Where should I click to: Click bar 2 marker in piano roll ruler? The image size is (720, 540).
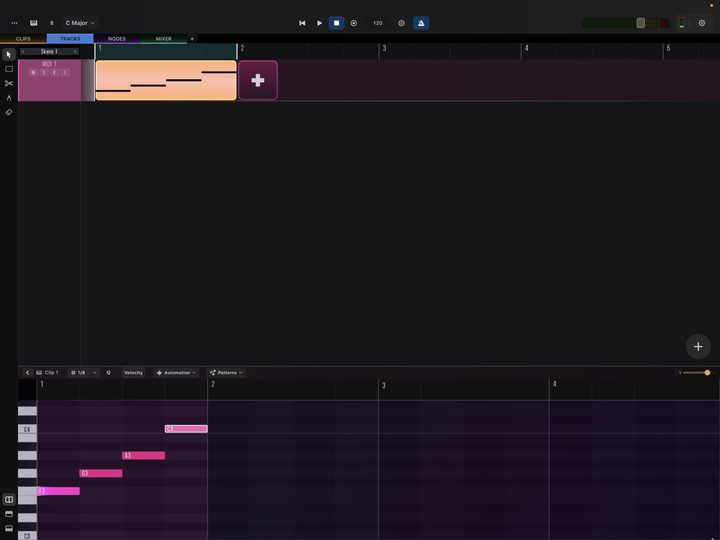pyautogui.click(x=213, y=384)
